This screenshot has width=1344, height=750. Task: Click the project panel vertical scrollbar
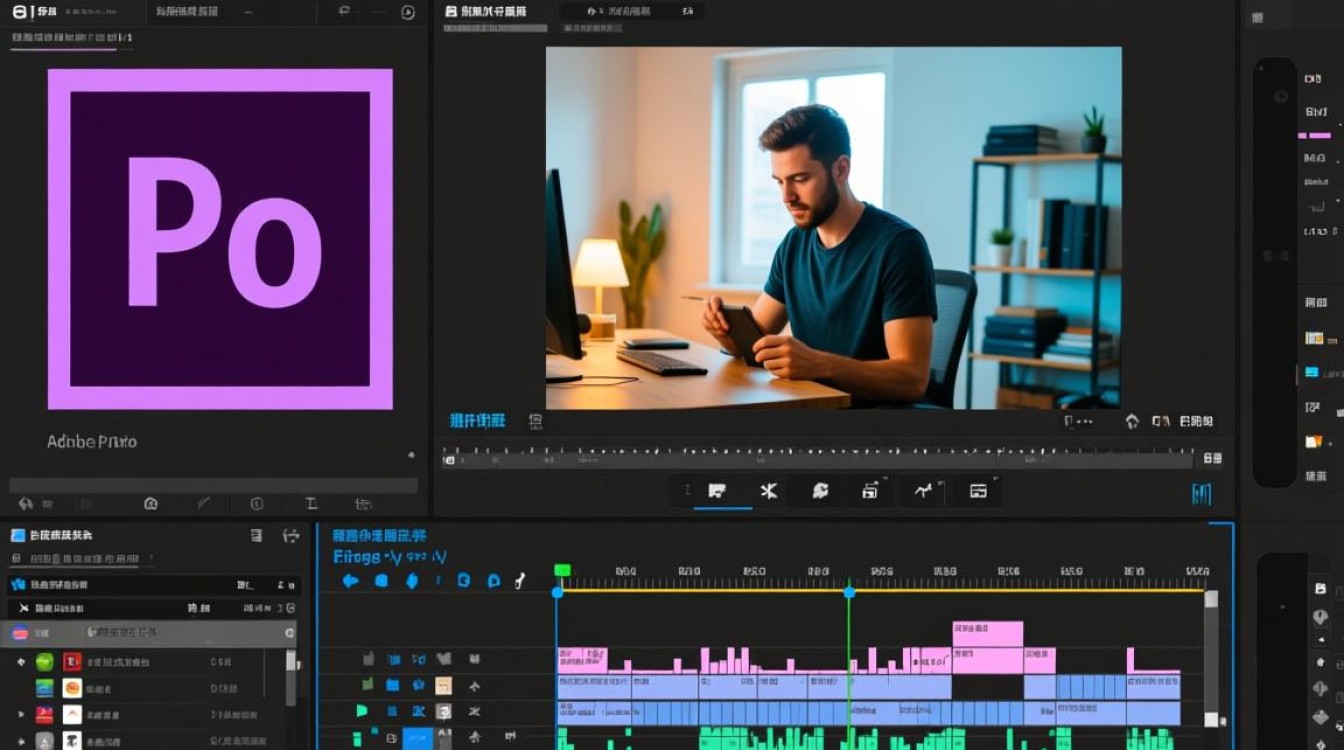point(291,677)
